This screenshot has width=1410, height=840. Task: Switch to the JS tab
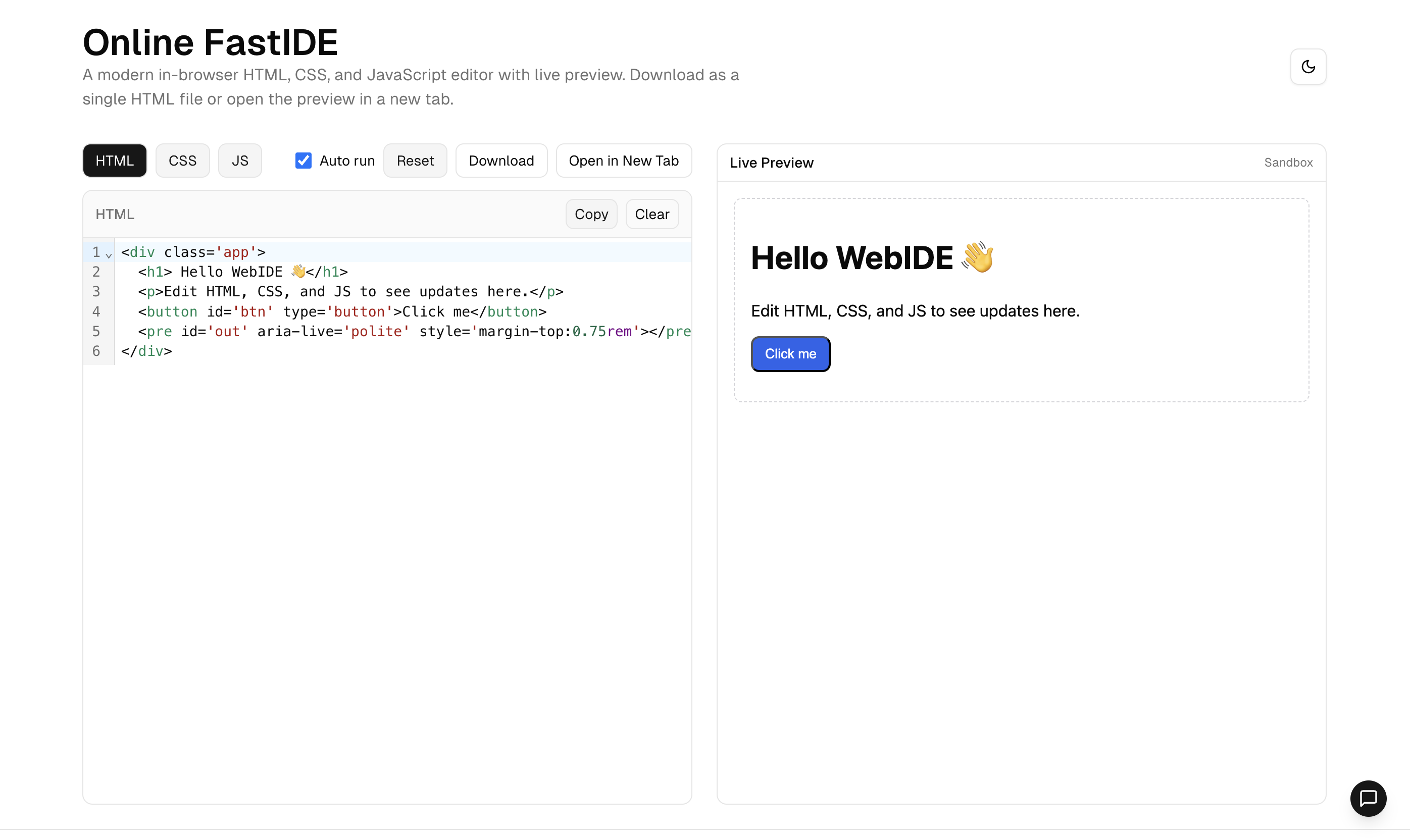point(239,161)
